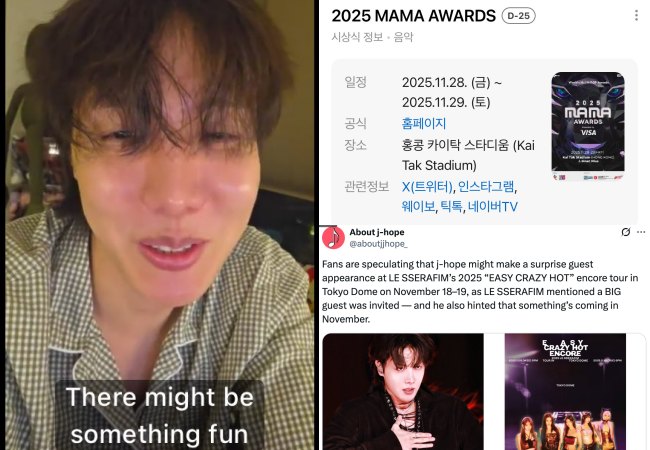650x450 pixels.
Task: Click the 2025 MAMA AWARDS title
Action: (x=413, y=16)
